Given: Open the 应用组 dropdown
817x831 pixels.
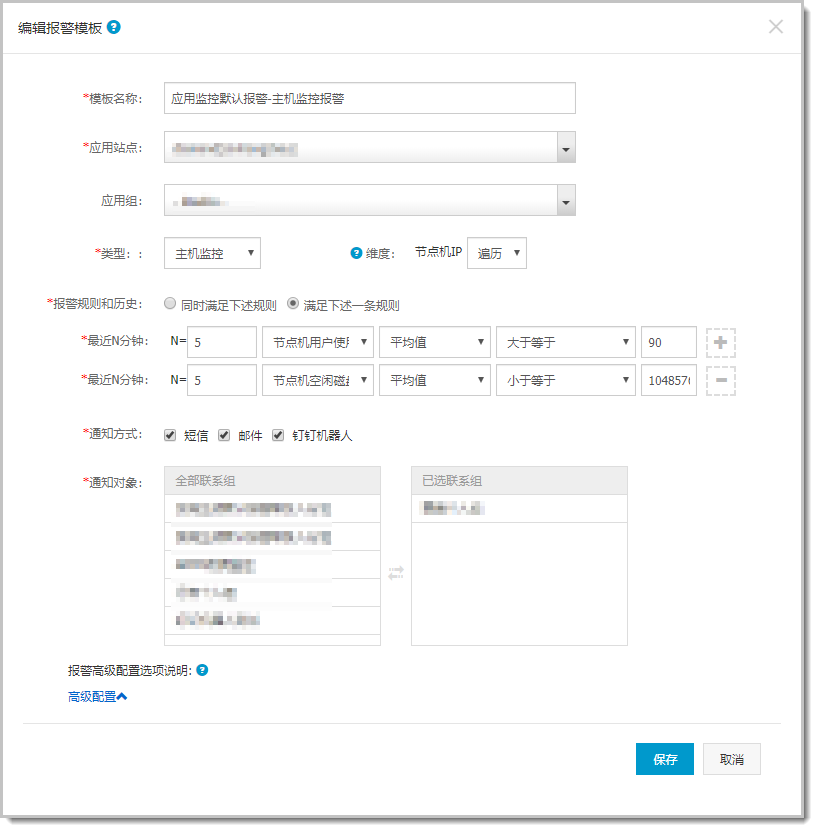Looking at the screenshot, I should click(x=370, y=200).
